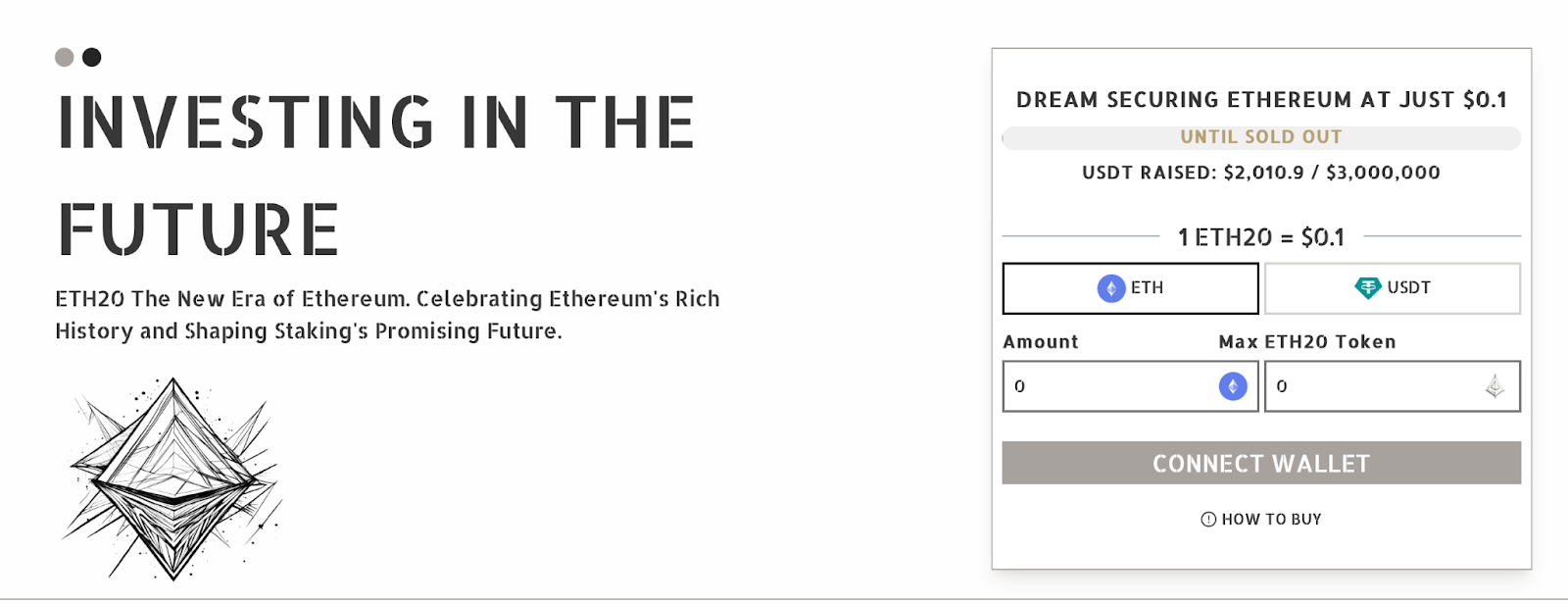1568x603 pixels.
Task: Focus the Amount input field
Action: [x=1107, y=386]
